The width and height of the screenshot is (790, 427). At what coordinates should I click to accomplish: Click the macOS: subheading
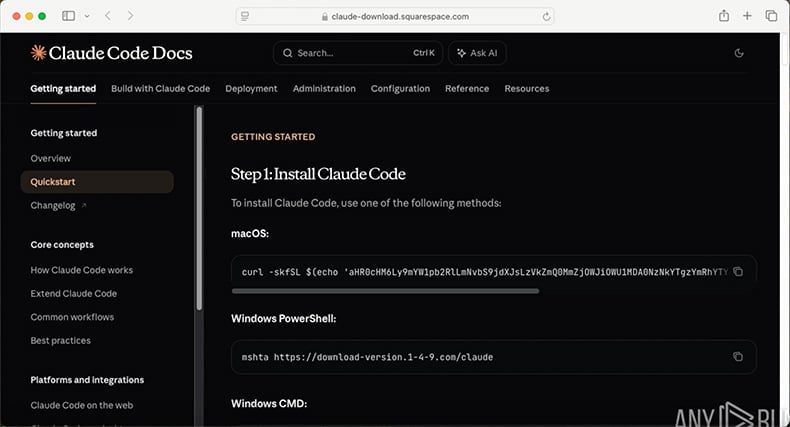[250, 234]
